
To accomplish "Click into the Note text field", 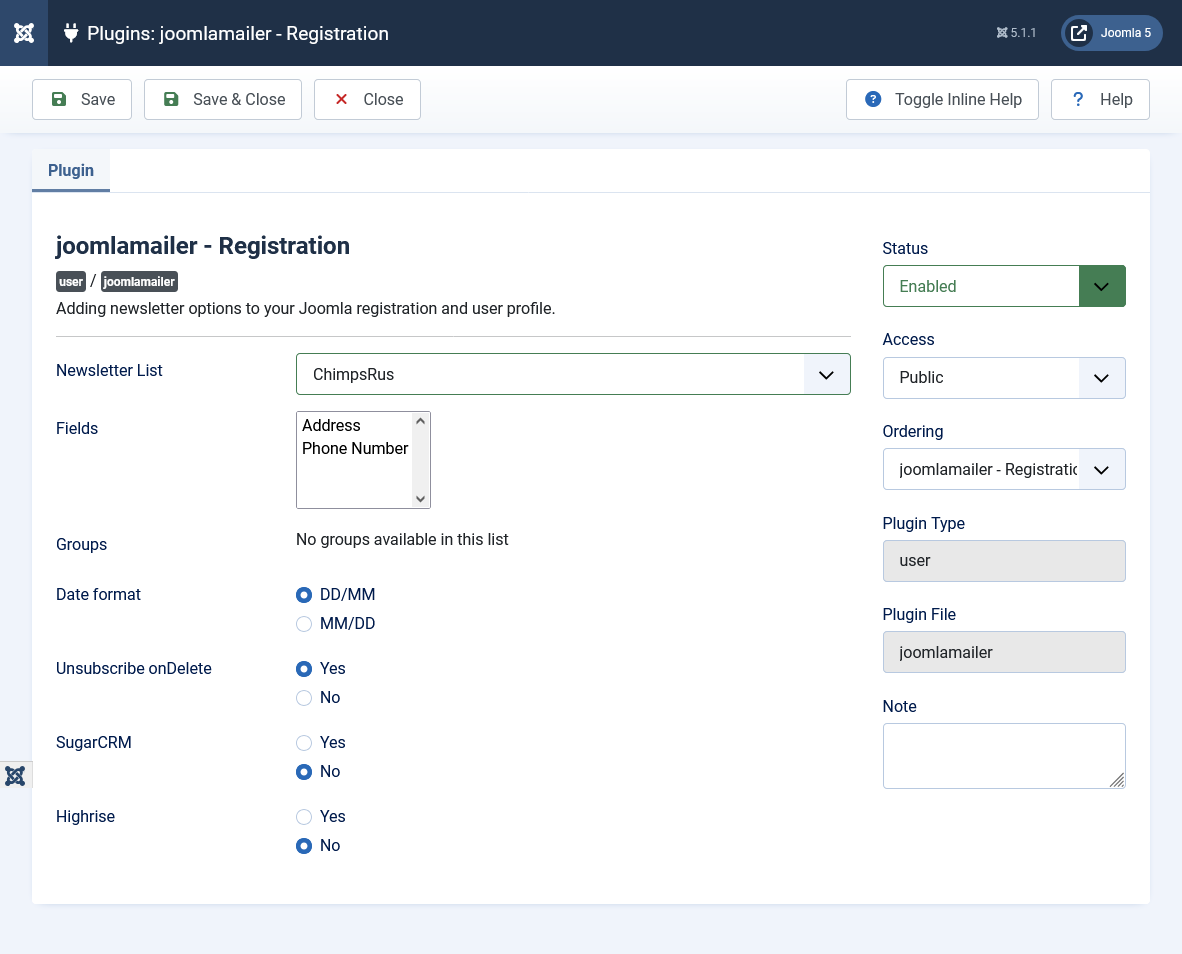I will (1003, 755).
